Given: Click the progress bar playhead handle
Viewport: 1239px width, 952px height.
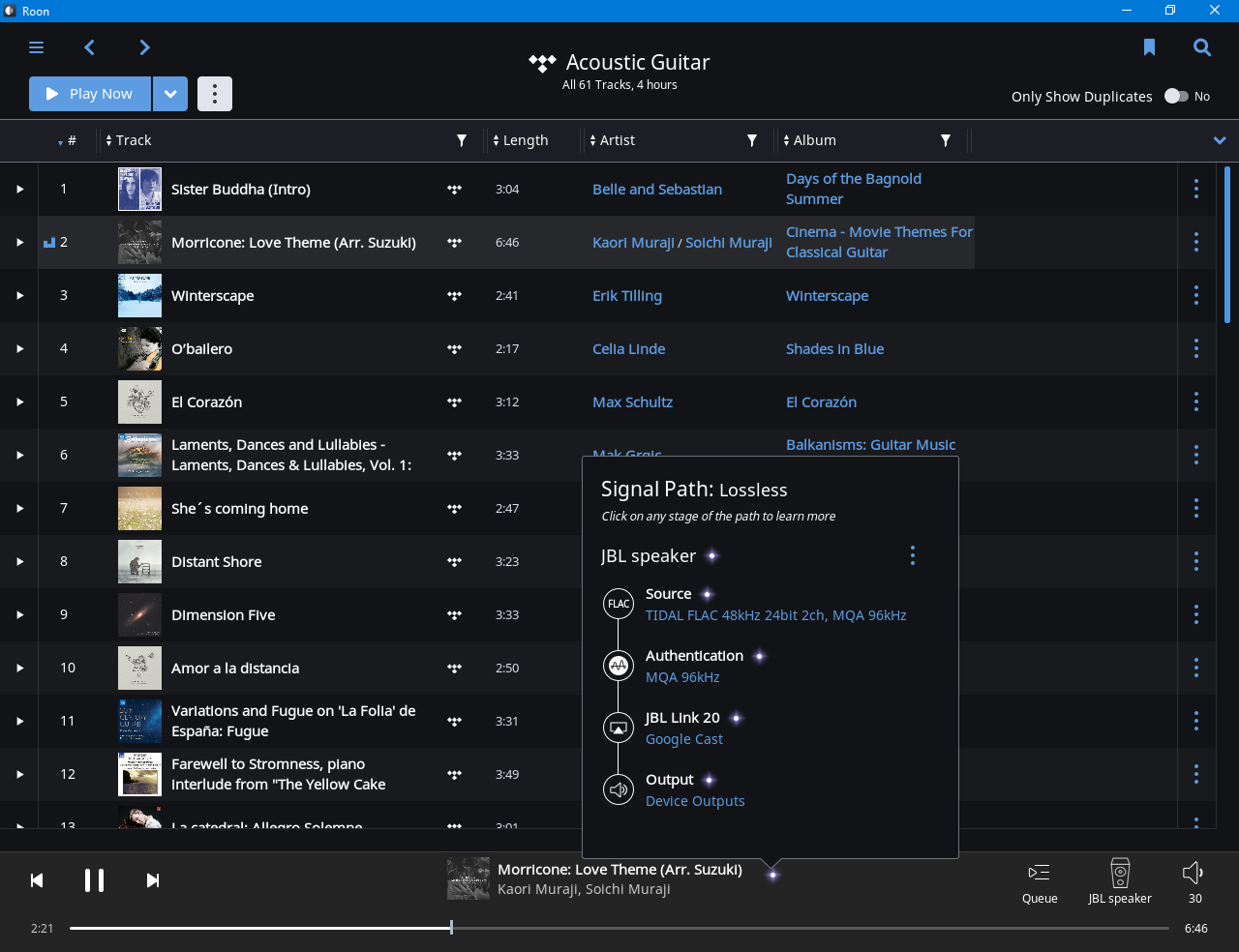Looking at the screenshot, I should 451,928.
